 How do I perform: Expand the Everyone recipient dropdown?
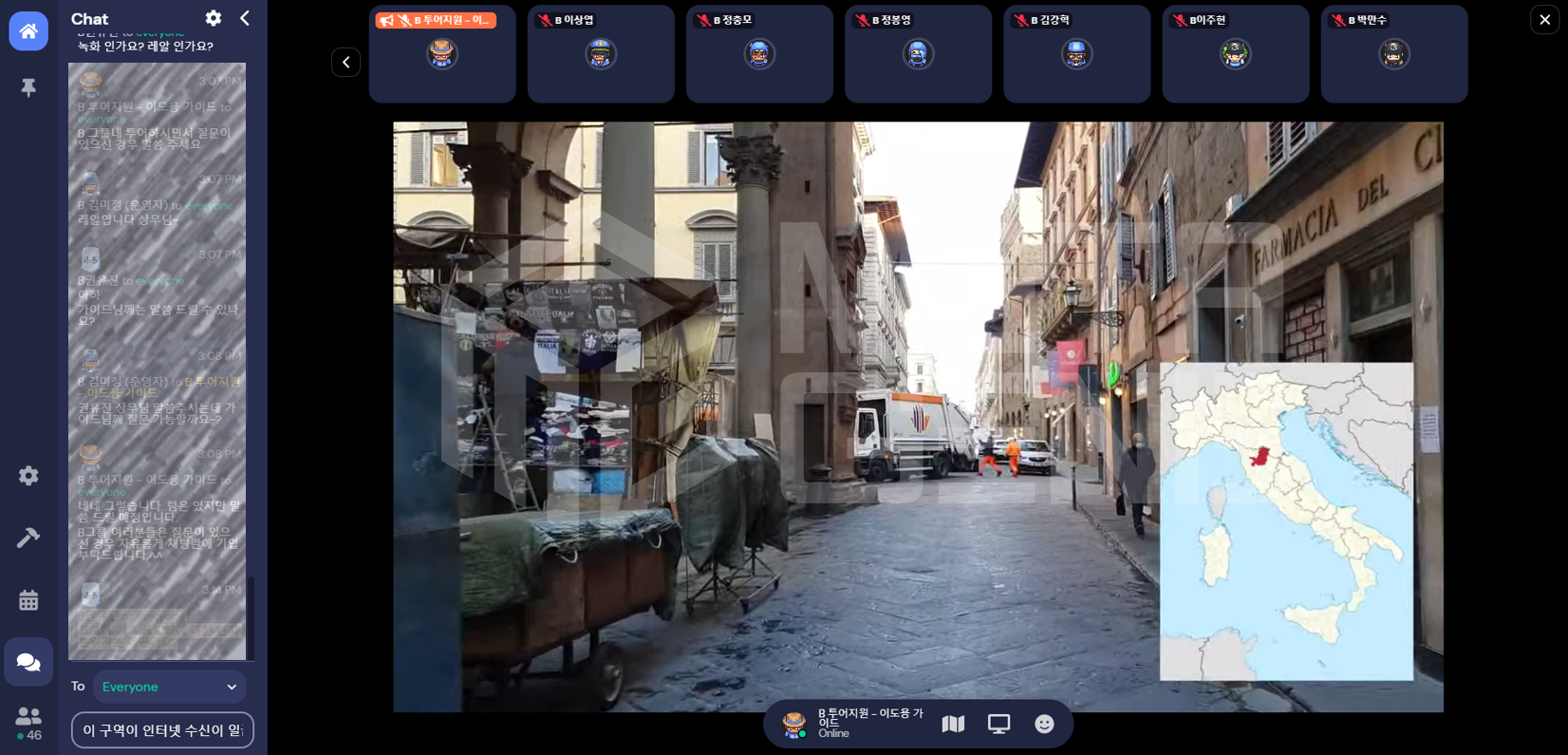coord(170,687)
